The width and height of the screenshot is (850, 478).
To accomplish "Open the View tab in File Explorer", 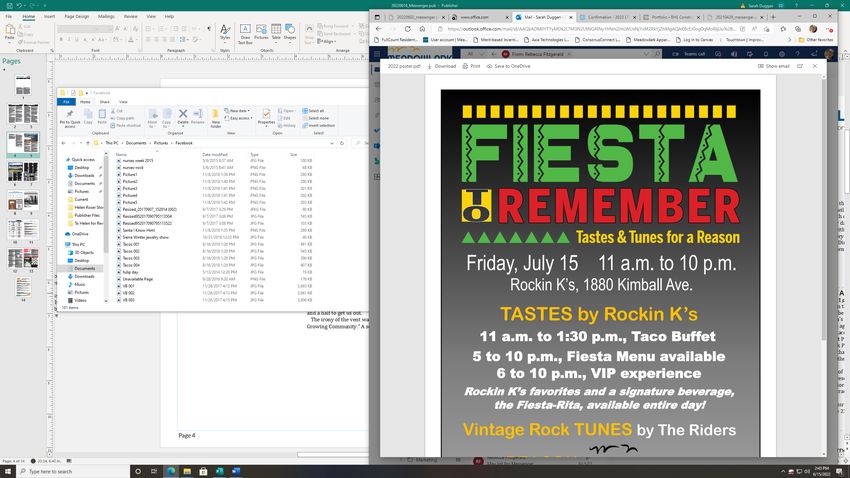I will click(x=123, y=101).
